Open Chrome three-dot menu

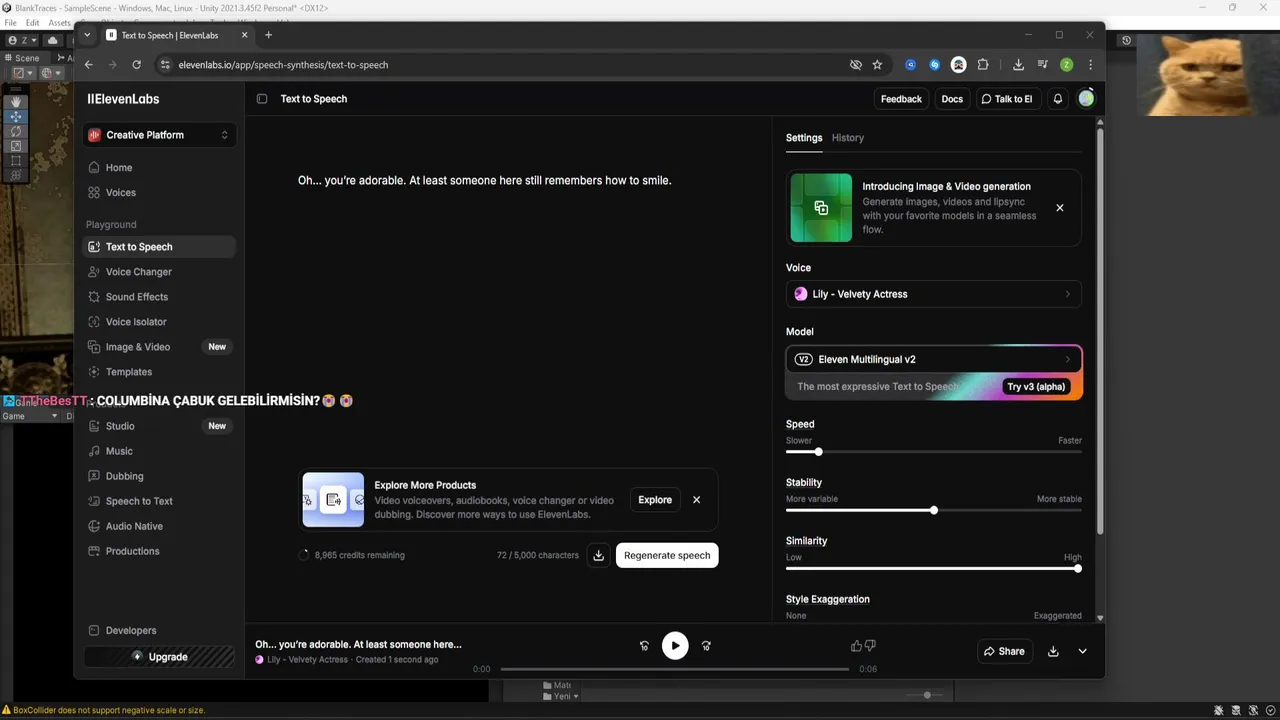coord(1090,64)
